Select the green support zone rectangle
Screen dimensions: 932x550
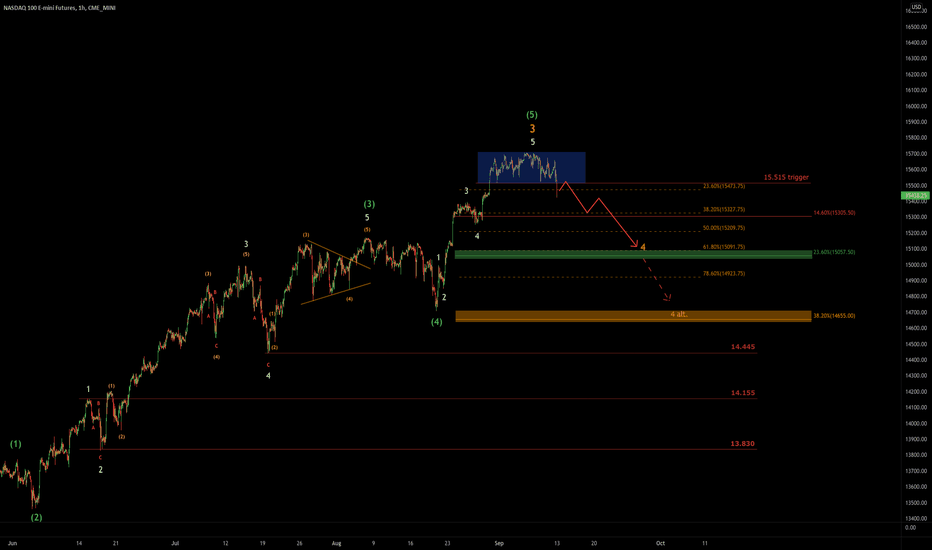pos(633,254)
